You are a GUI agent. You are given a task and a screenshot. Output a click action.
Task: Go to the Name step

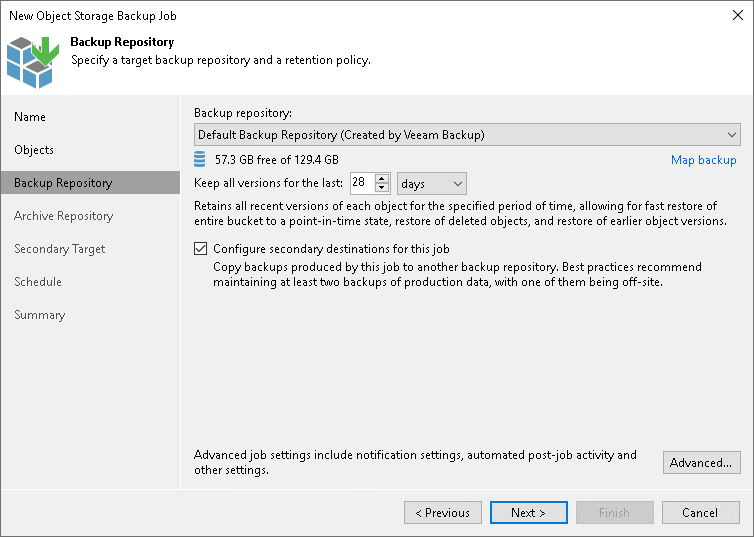(30, 117)
